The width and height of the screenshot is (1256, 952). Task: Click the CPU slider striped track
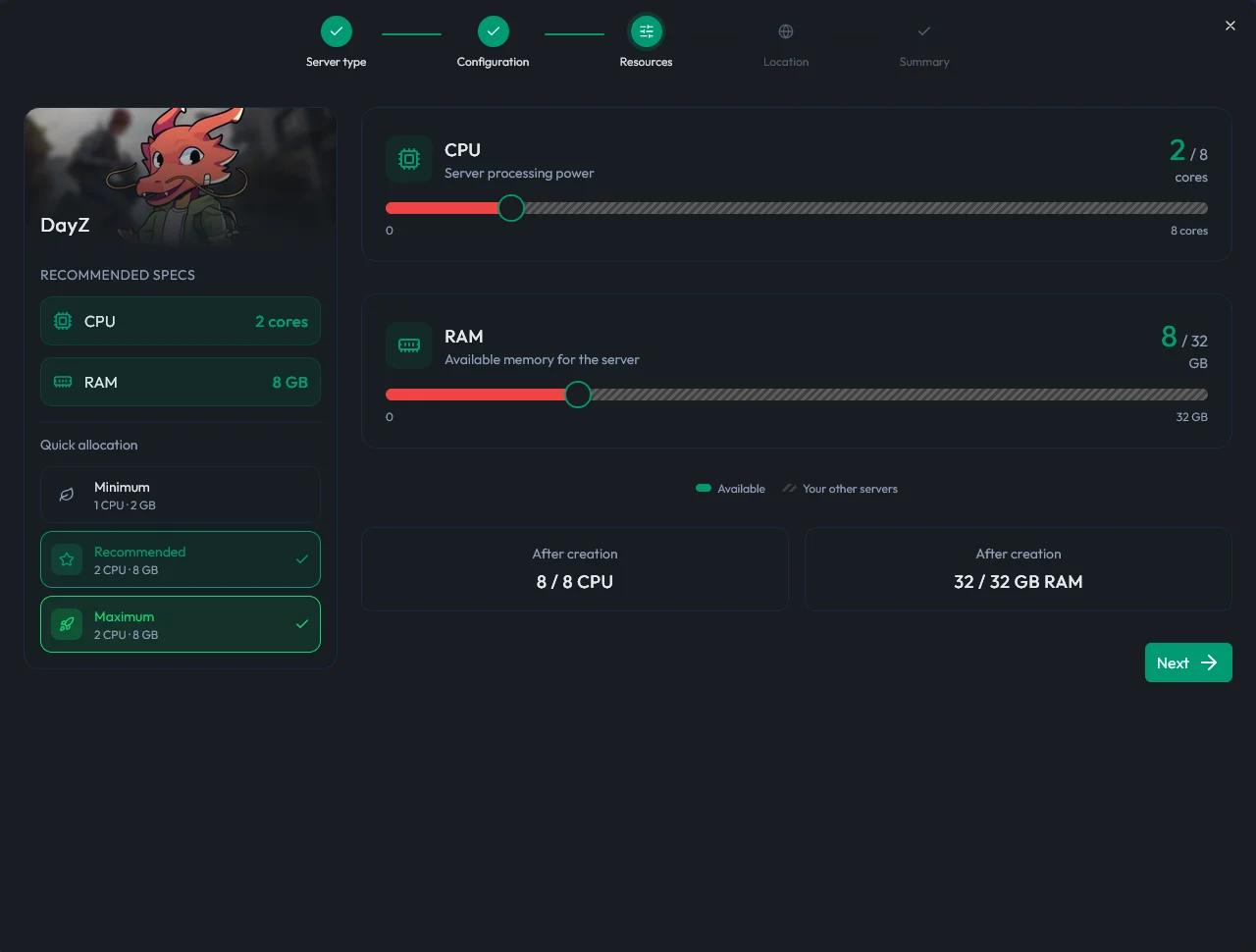(x=865, y=208)
